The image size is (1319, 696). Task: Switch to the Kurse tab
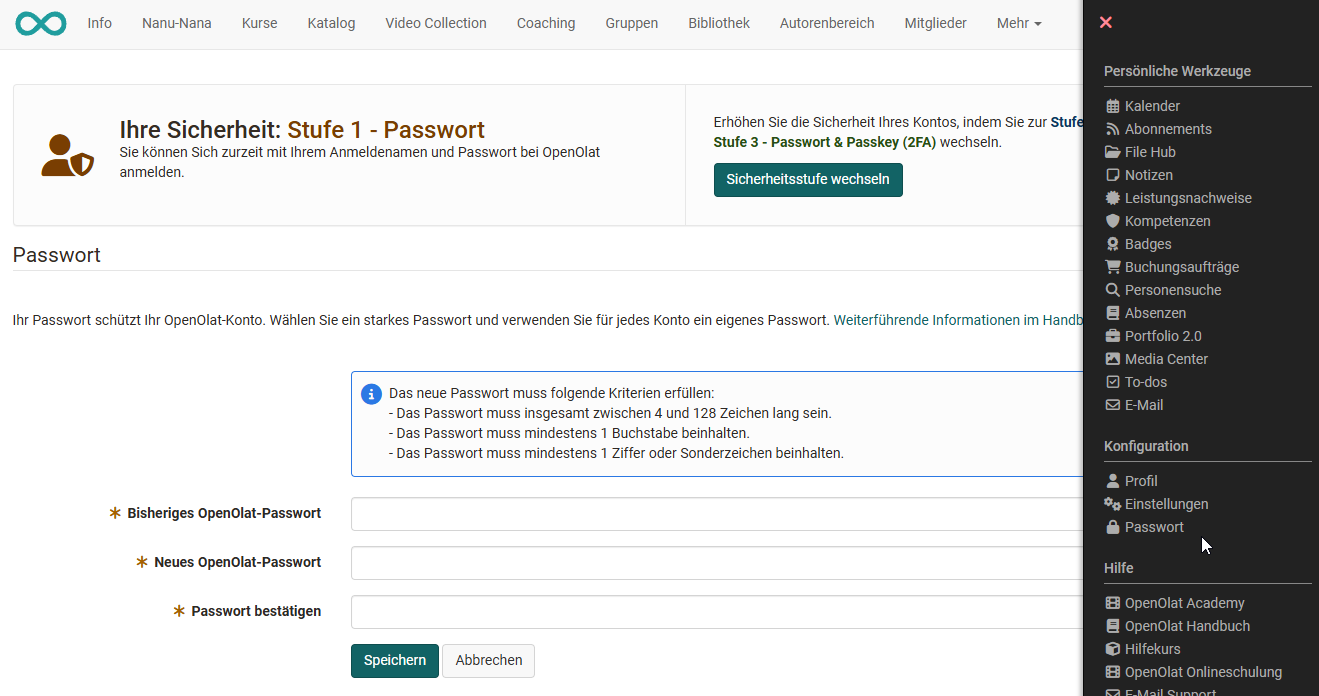click(x=259, y=23)
